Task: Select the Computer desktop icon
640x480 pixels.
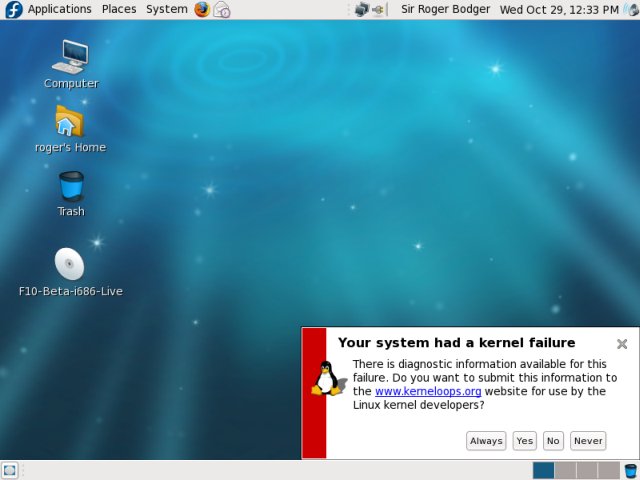Action: 71,64
